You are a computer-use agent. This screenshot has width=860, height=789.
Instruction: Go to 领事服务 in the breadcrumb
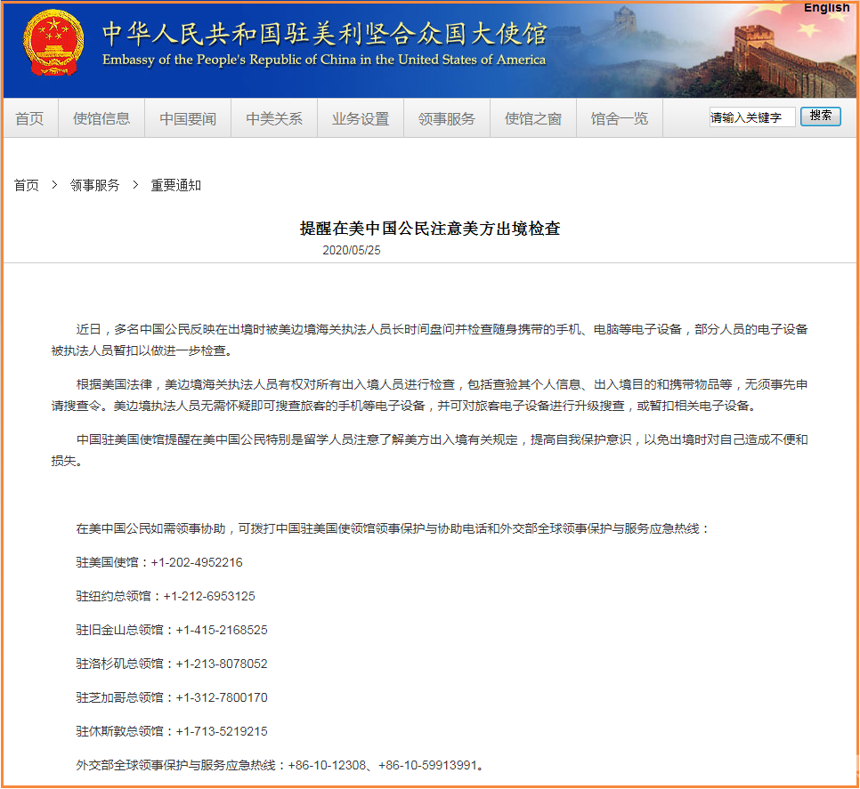[95, 185]
